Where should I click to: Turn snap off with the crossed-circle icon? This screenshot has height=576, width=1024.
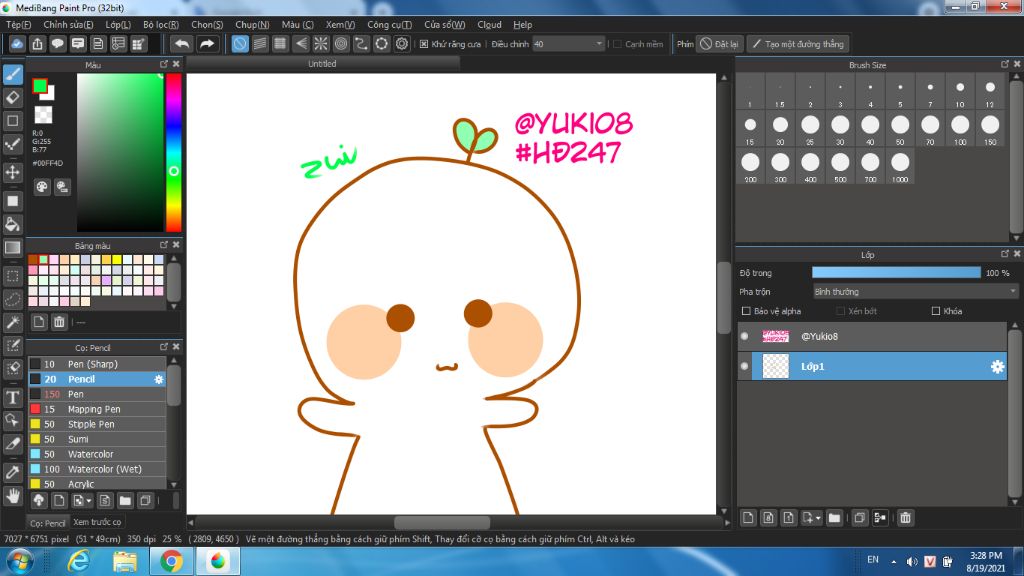[240, 44]
